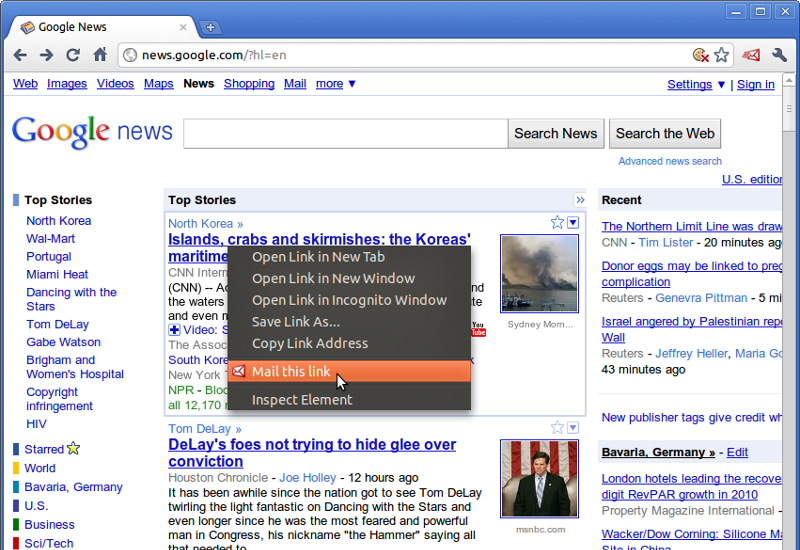The width and height of the screenshot is (800, 550).
Task: Go forward with the Forward arrow
Action: (x=46, y=55)
